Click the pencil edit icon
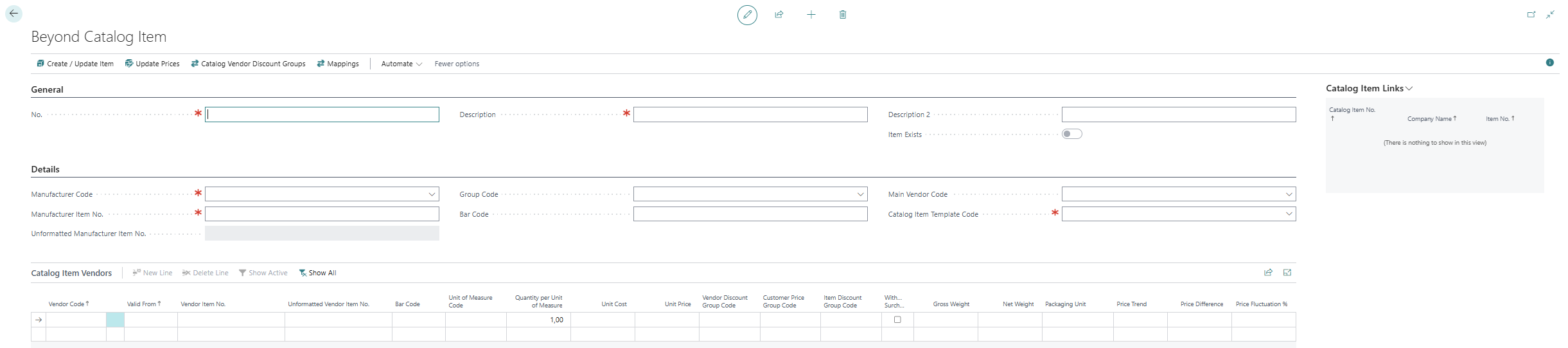The height and width of the screenshot is (348, 1568). pos(747,14)
